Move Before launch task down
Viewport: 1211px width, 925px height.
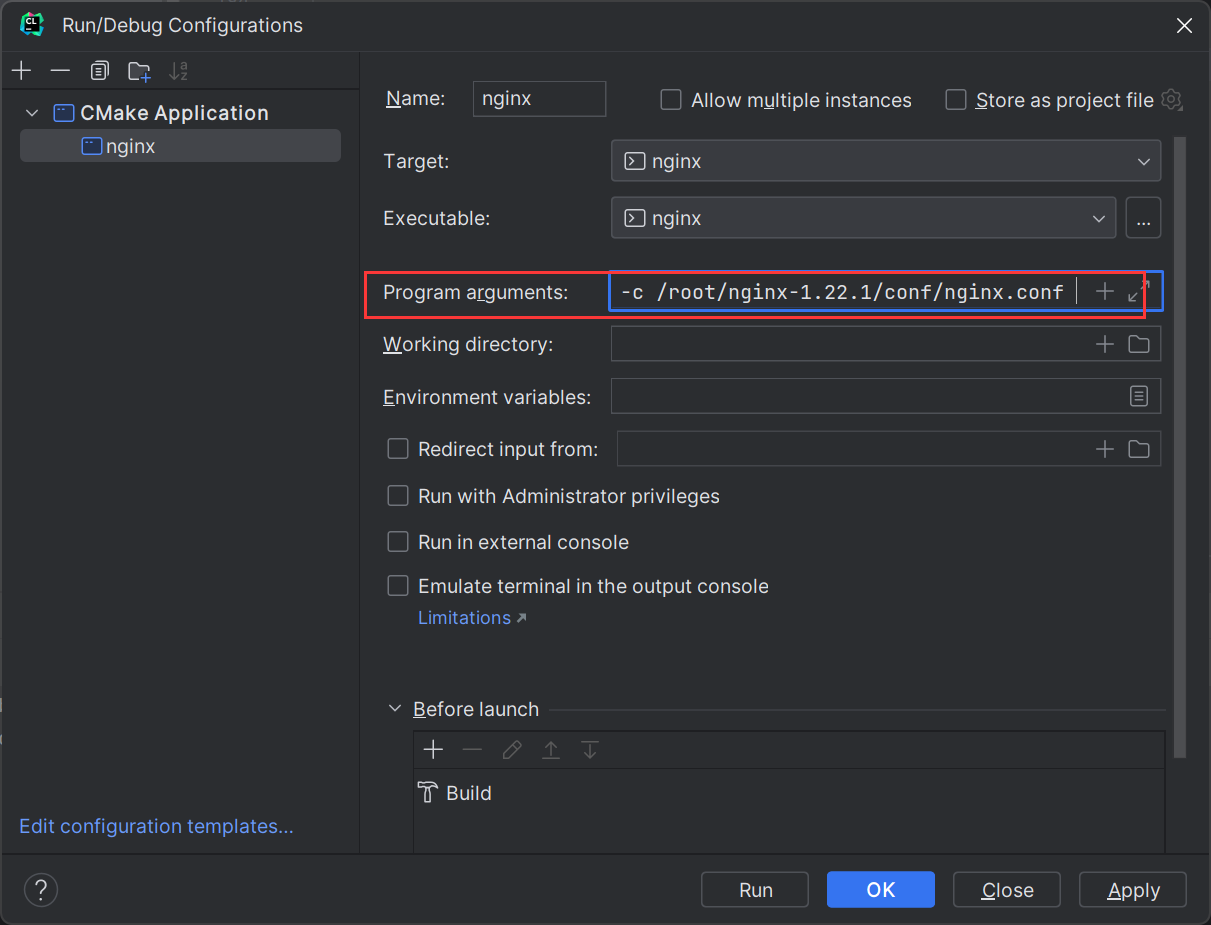pyautogui.click(x=589, y=749)
